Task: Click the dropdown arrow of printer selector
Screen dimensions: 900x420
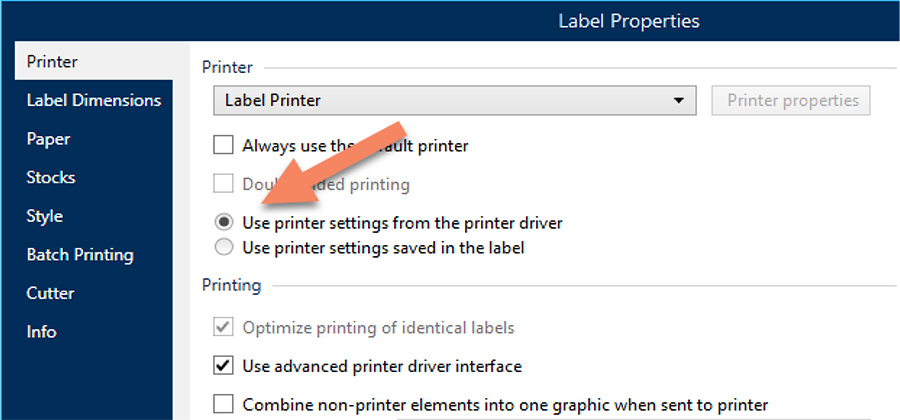Action: pos(678,101)
